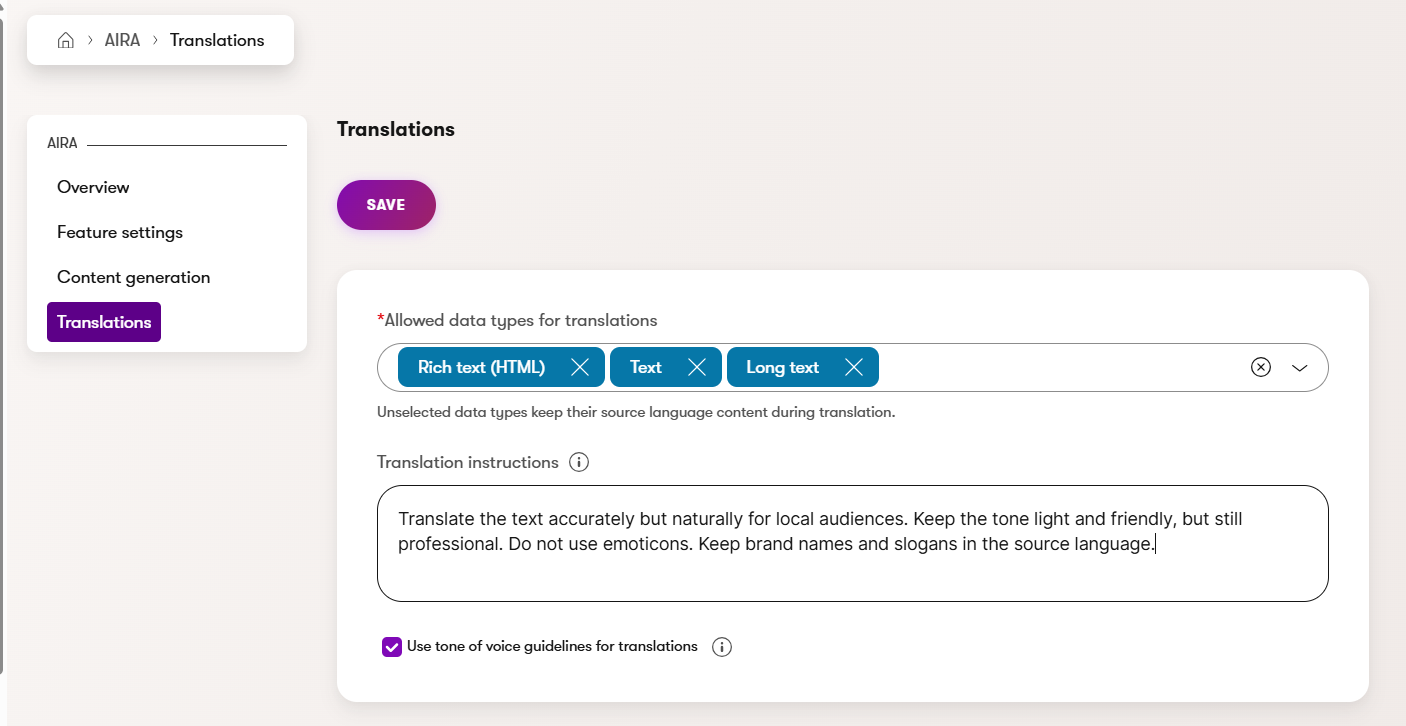This screenshot has width=1406, height=726.
Task: Open Content generation settings
Action: pos(133,277)
